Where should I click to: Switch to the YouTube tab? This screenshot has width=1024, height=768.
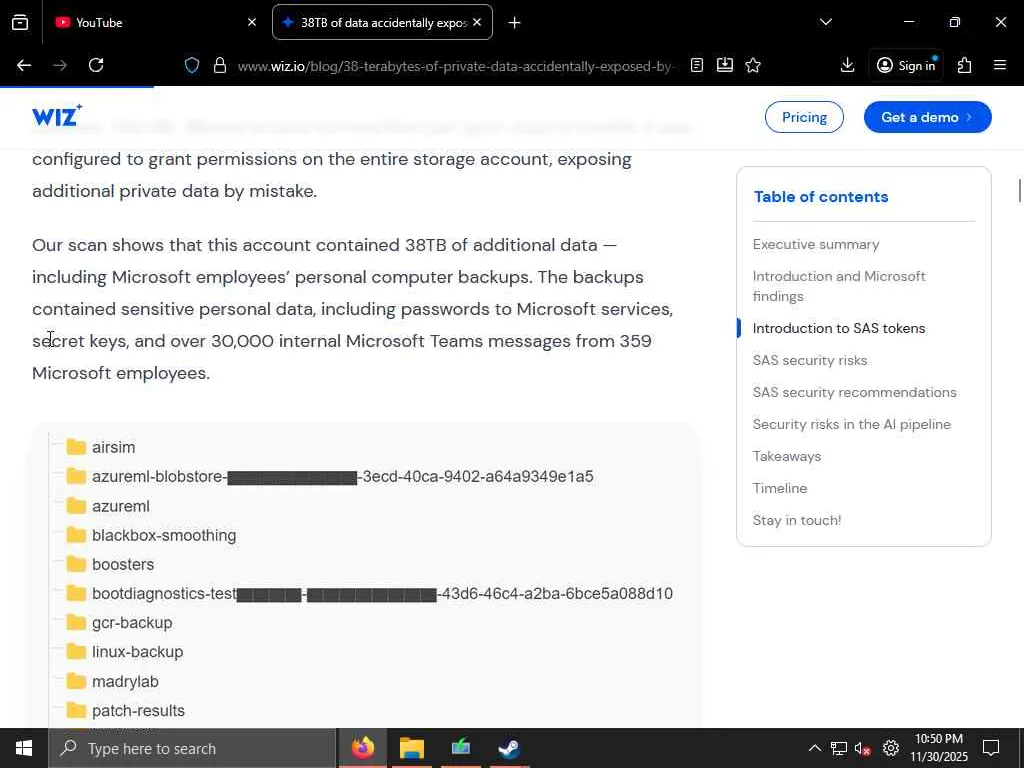tap(155, 22)
